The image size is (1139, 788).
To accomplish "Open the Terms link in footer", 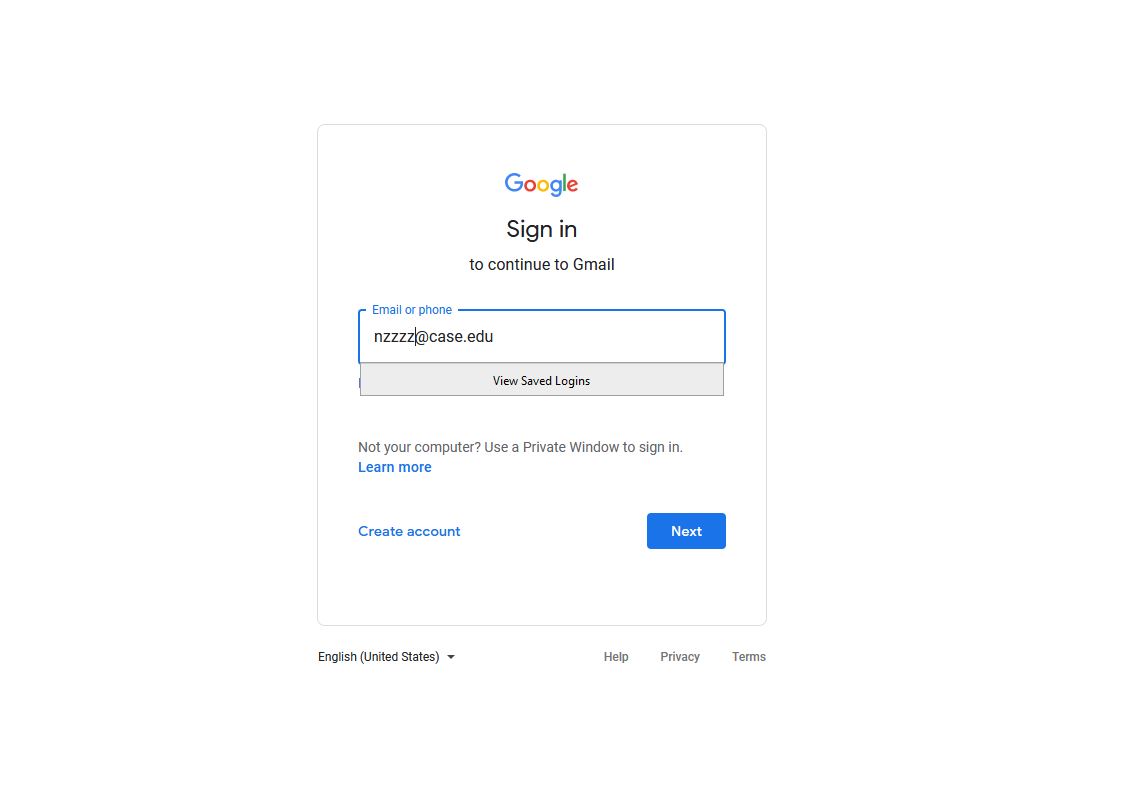I will click(749, 657).
